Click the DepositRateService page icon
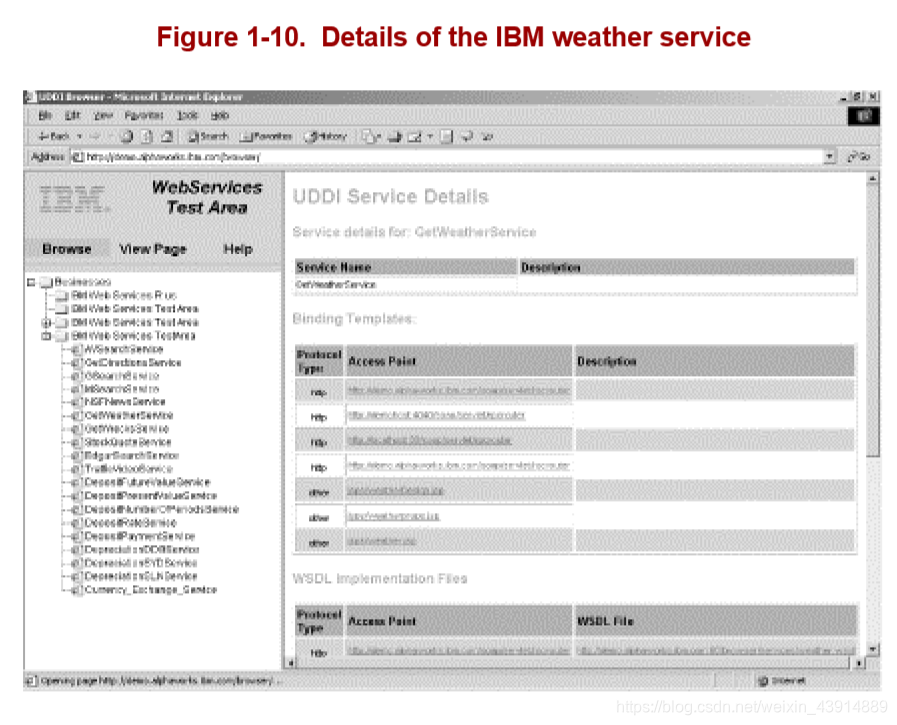Screen dimensions: 897x725 click(x=76, y=523)
